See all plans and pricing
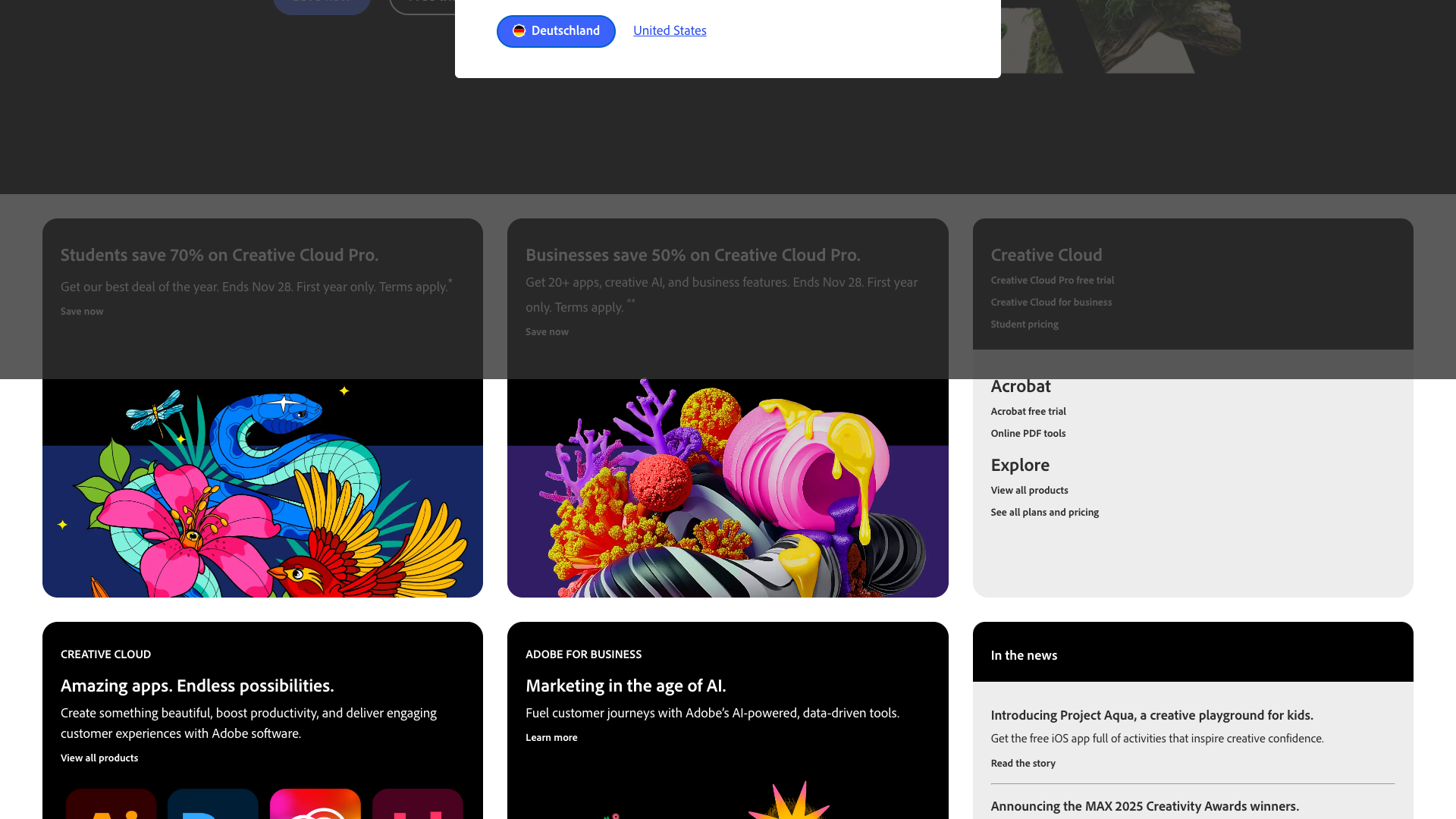The width and height of the screenshot is (1456, 819). click(x=1044, y=512)
